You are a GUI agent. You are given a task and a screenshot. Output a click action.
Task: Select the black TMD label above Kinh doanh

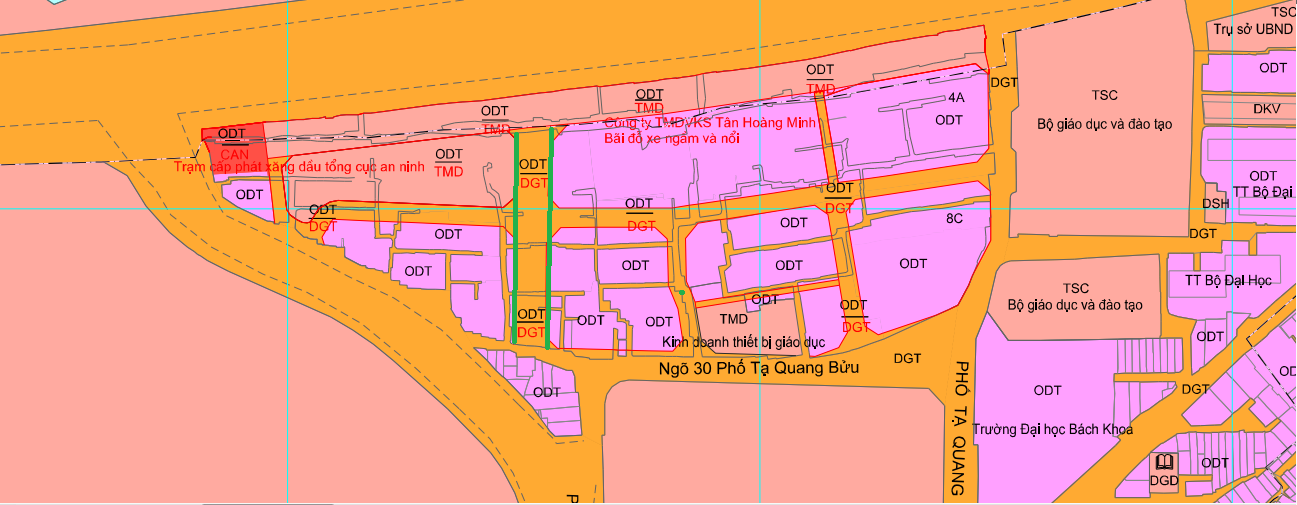[734, 319]
